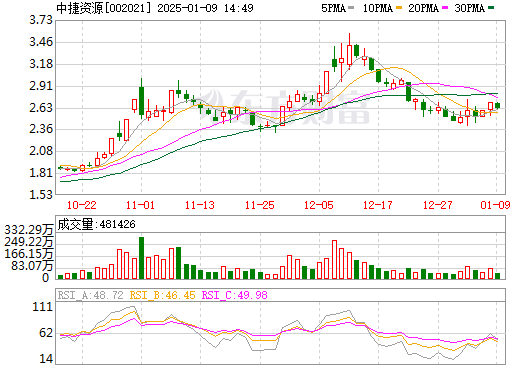Click the 30PMA green legend swatch
This screenshot has height=365, width=520.
coord(491,8)
